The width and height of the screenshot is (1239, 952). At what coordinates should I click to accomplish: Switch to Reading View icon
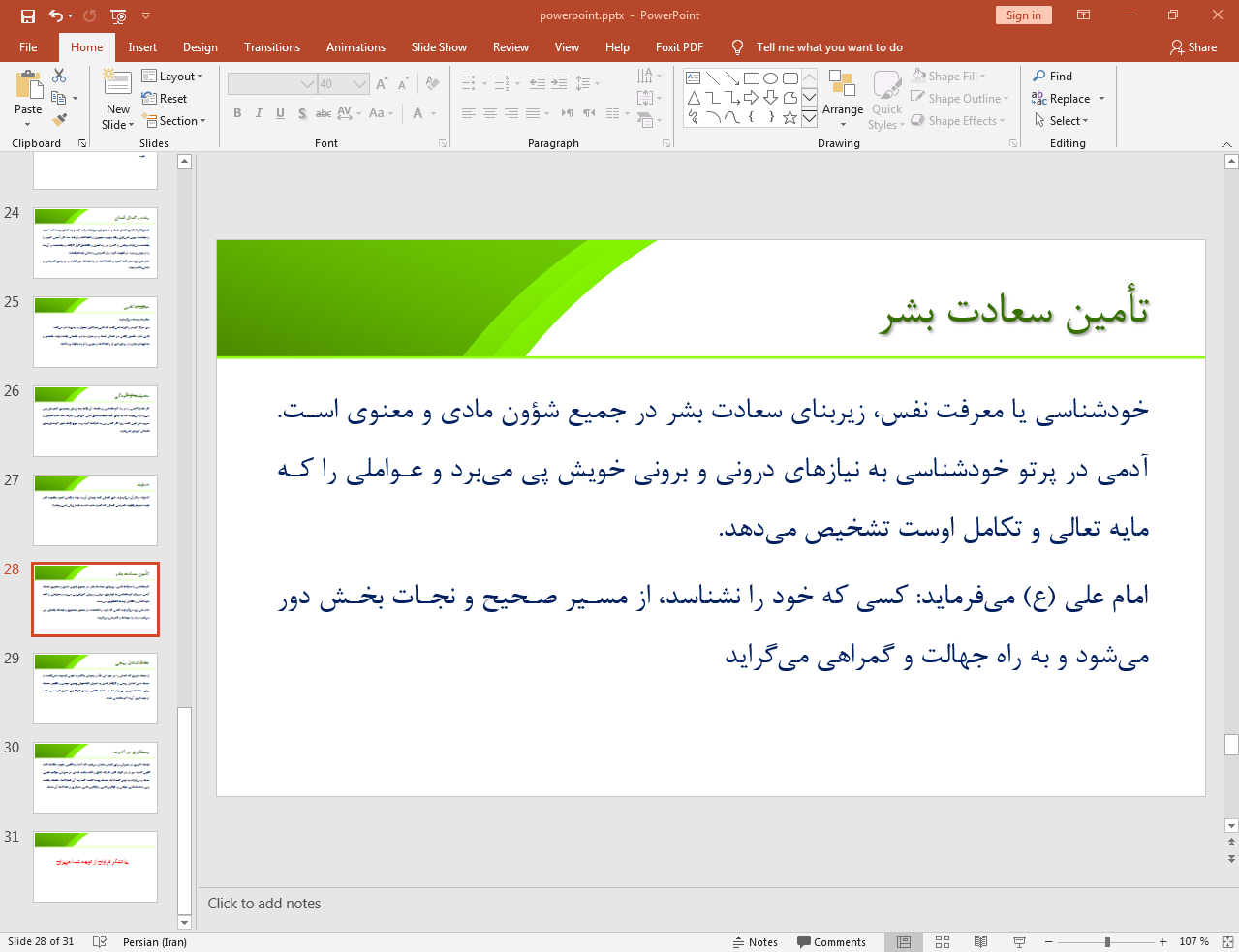click(x=981, y=941)
